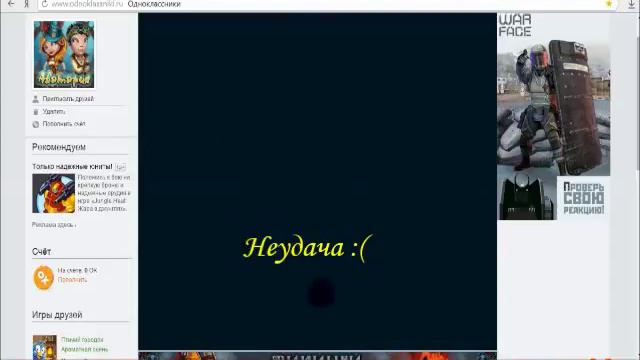Screen dimensions: 640x360
Task: Open friends' game thumbnail under Игры друзей
Action: coord(44,347)
